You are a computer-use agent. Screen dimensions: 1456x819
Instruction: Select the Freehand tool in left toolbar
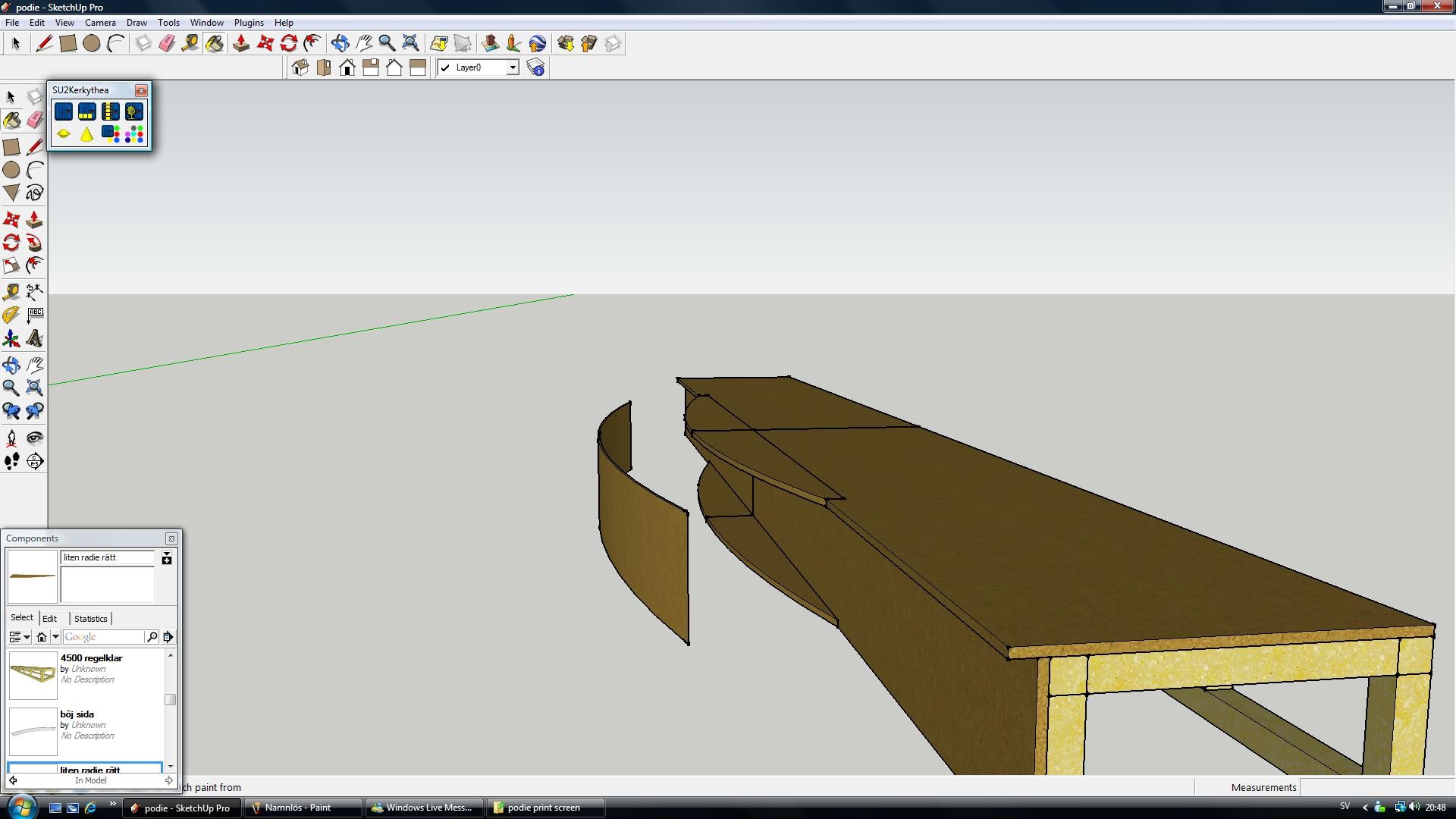[35, 193]
